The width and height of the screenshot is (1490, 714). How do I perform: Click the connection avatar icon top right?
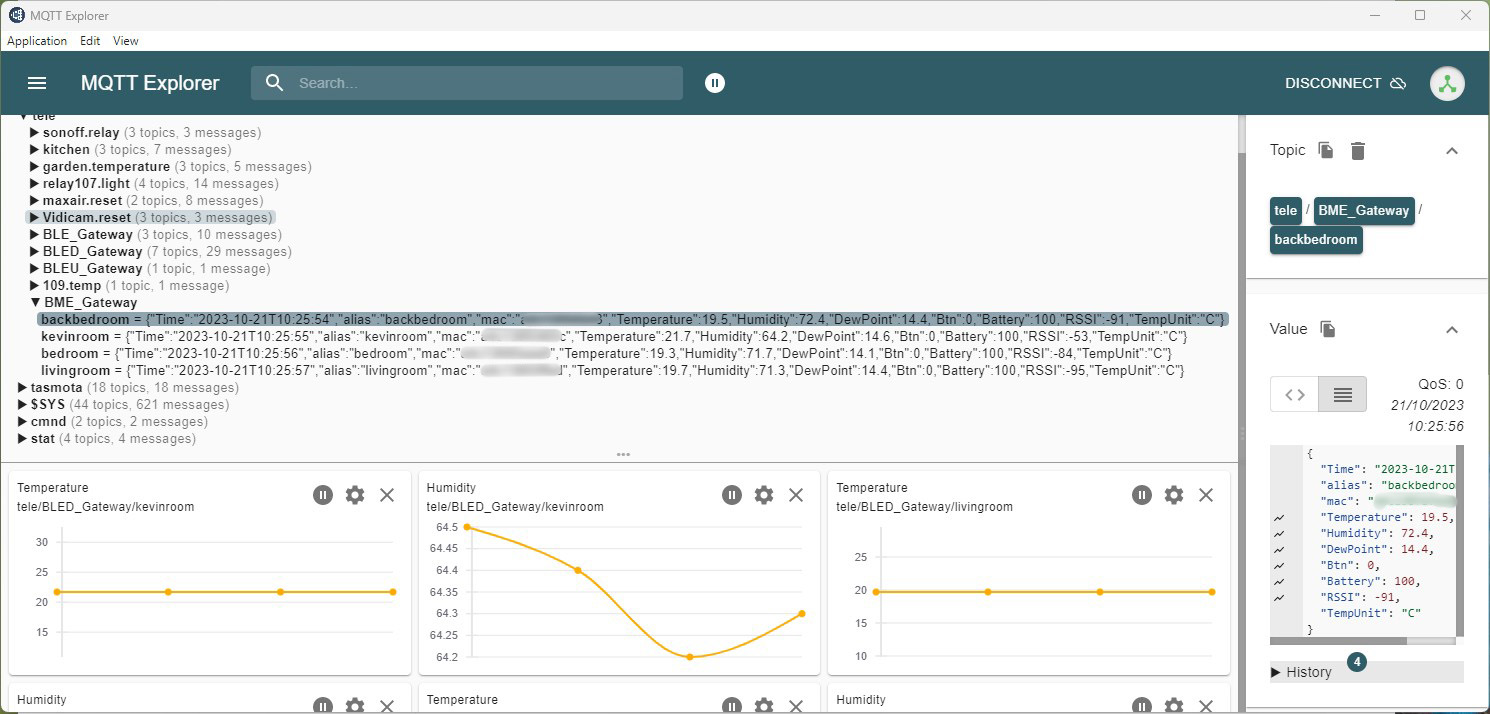pos(1447,83)
